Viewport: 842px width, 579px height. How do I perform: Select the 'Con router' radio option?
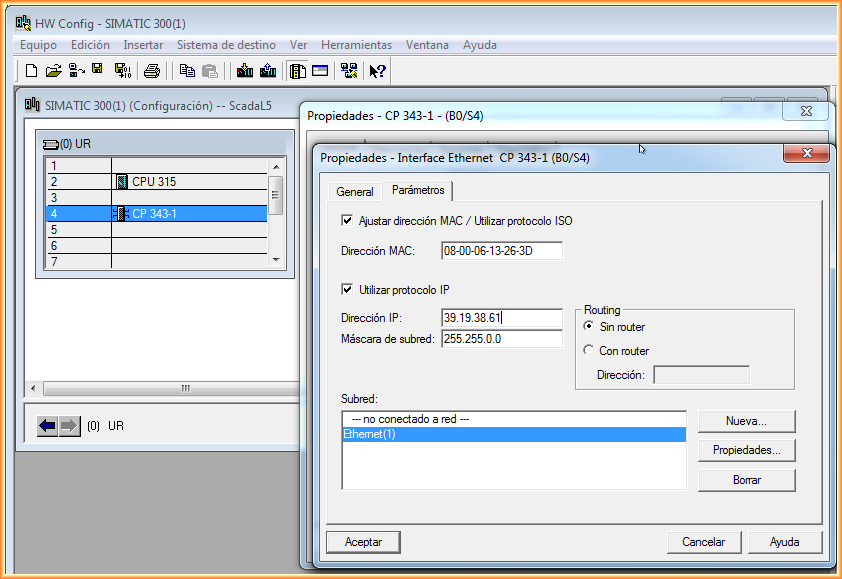tap(588, 350)
